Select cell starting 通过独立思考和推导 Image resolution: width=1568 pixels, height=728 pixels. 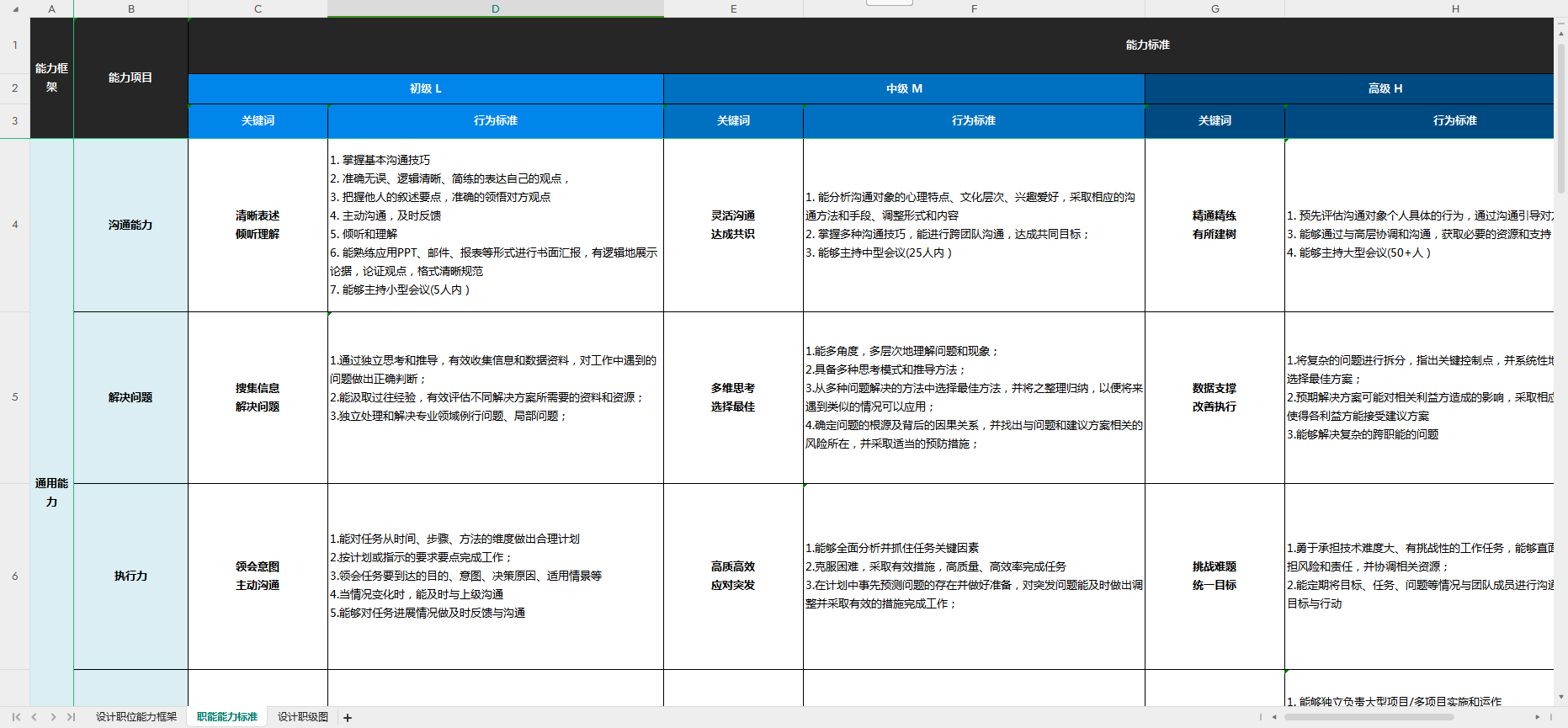(x=496, y=397)
